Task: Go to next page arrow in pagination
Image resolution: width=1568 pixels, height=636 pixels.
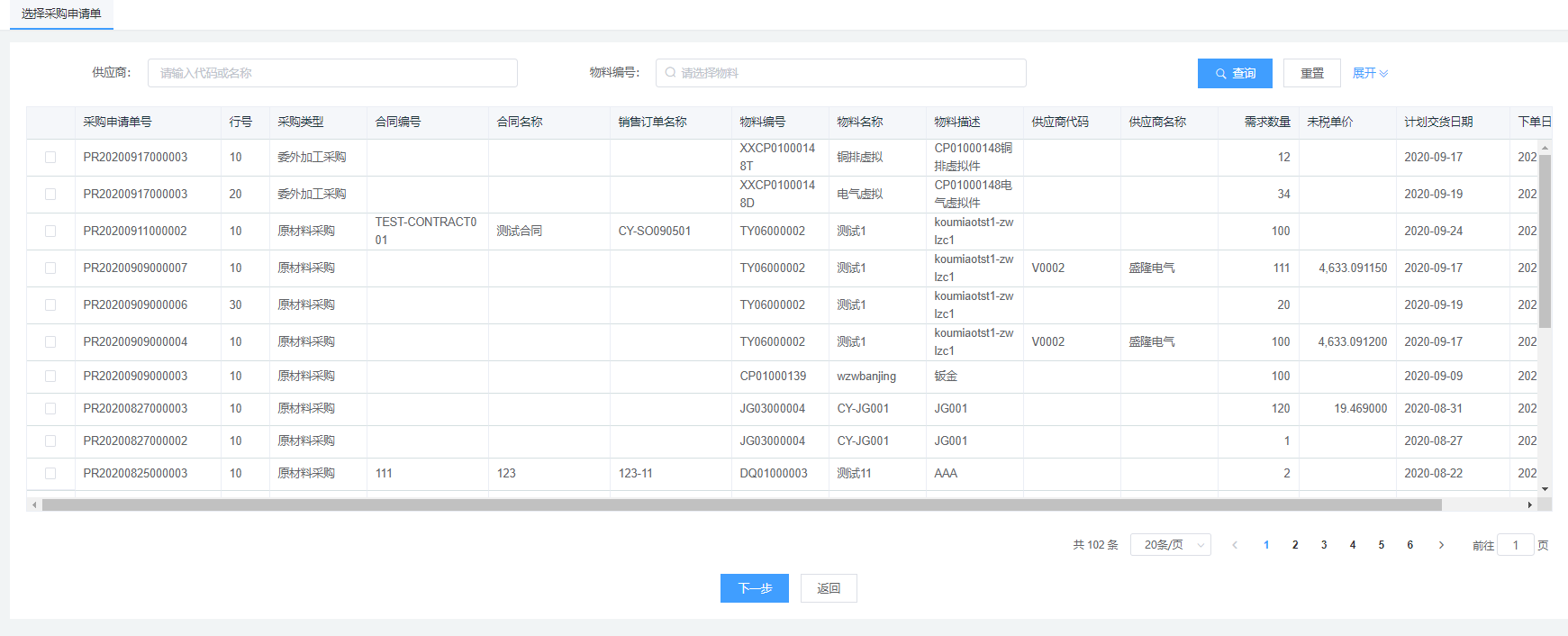Action: tap(1441, 545)
